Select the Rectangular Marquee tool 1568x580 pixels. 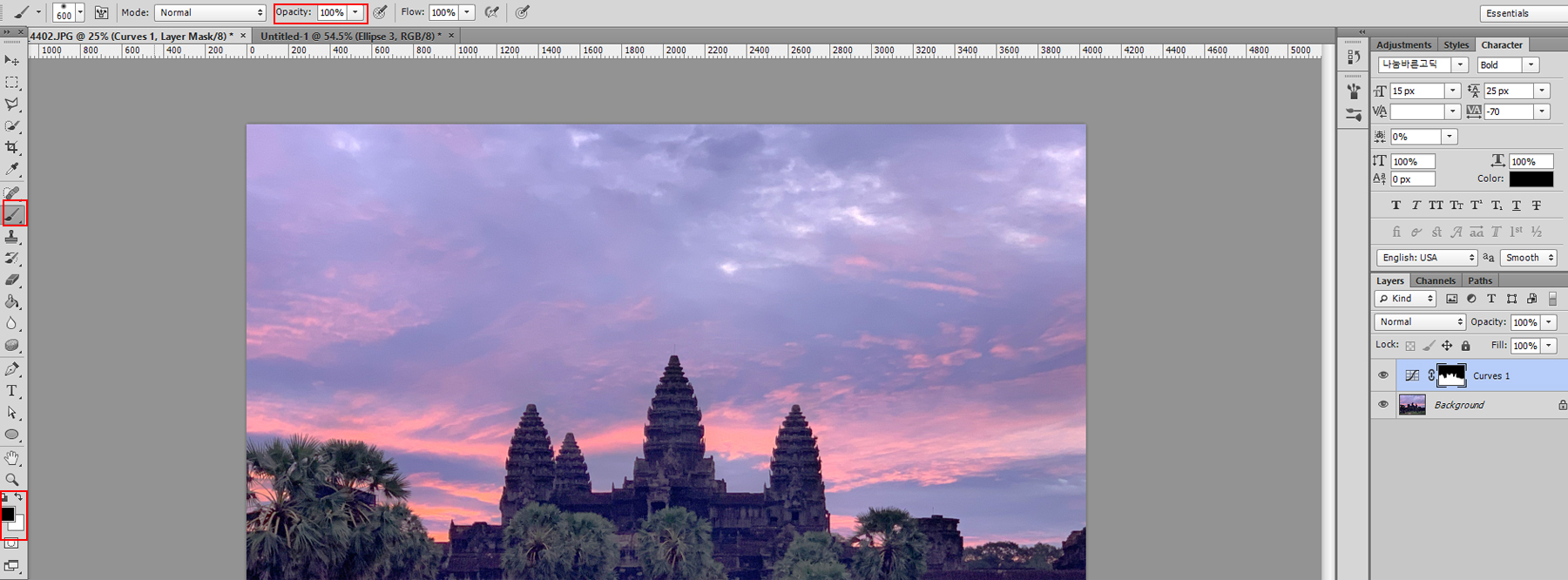point(12,83)
